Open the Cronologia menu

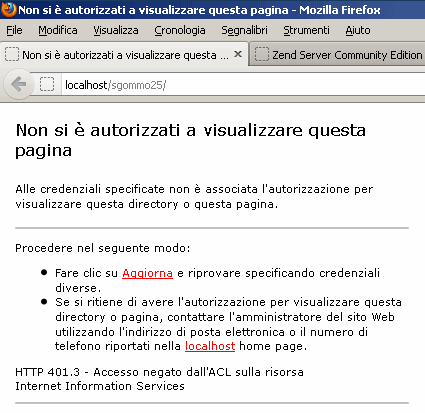pyautogui.click(x=180, y=30)
